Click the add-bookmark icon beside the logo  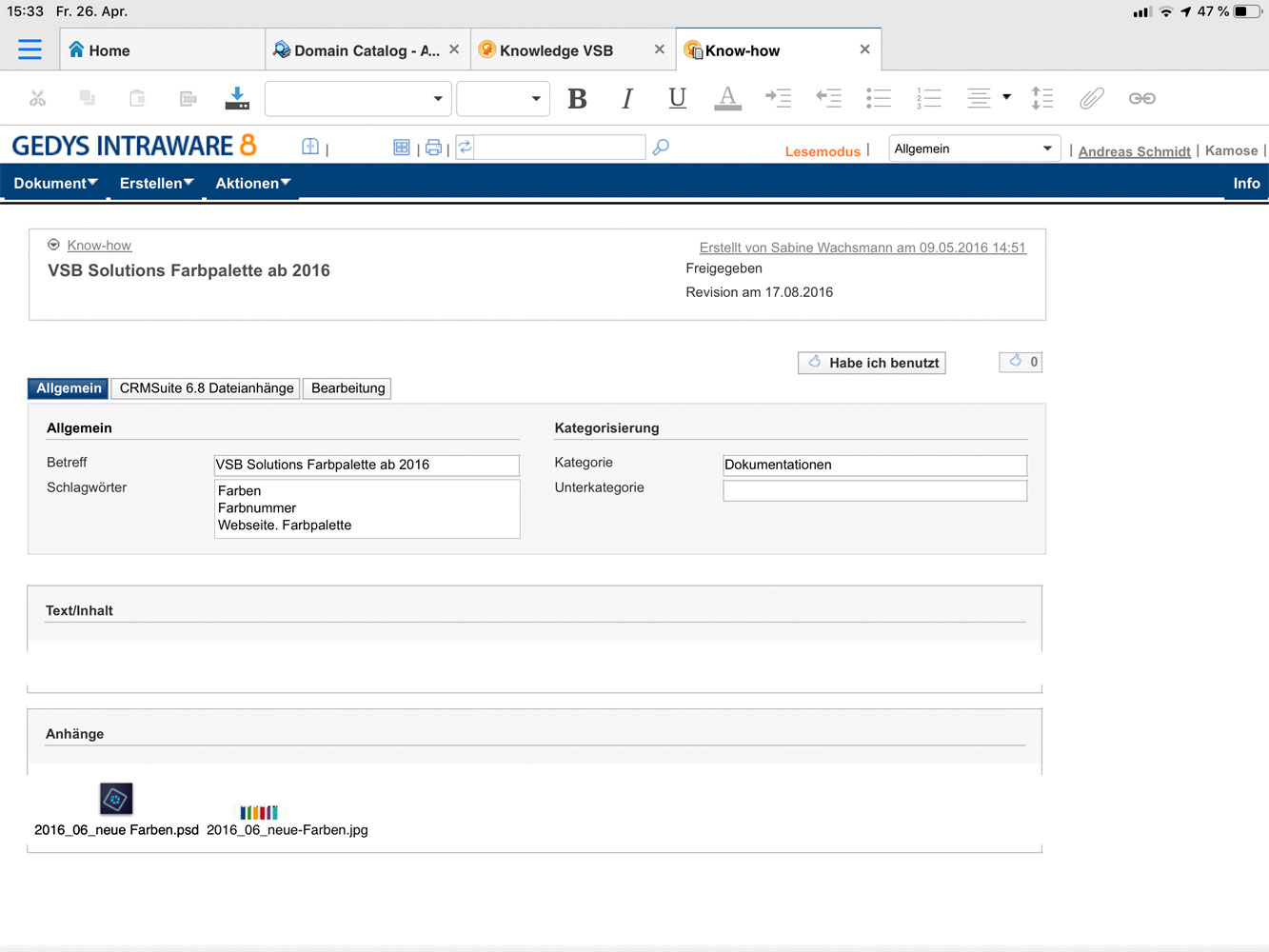click(310, 147)
